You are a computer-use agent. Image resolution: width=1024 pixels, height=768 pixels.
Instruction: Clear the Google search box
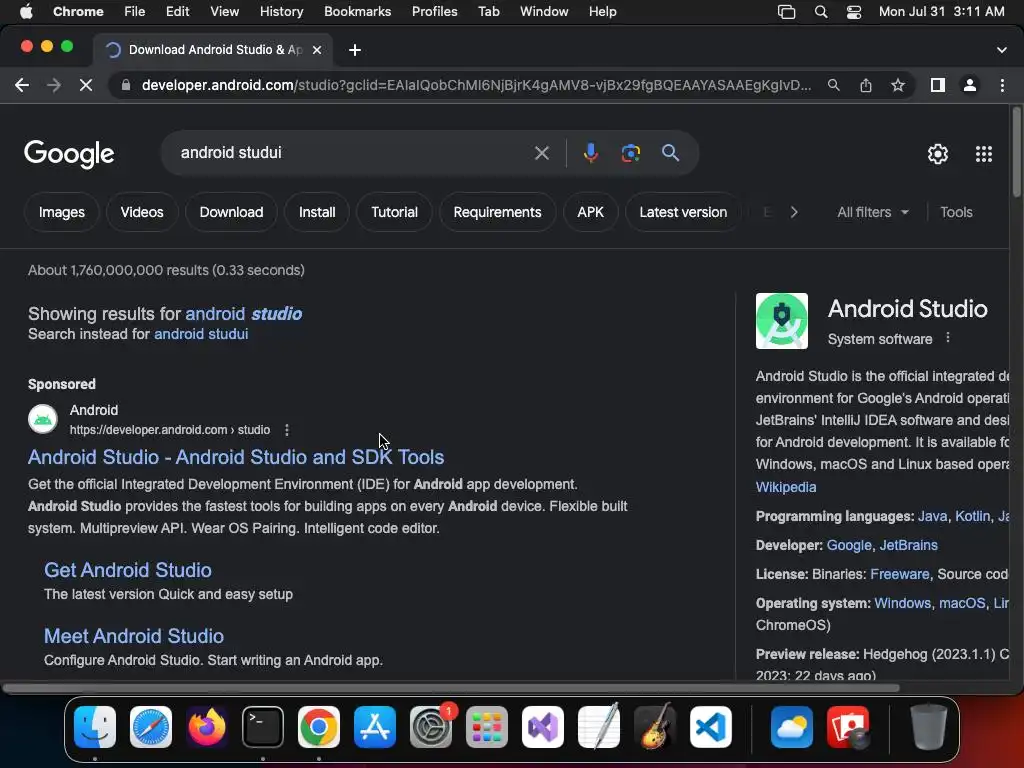[541, 153]
